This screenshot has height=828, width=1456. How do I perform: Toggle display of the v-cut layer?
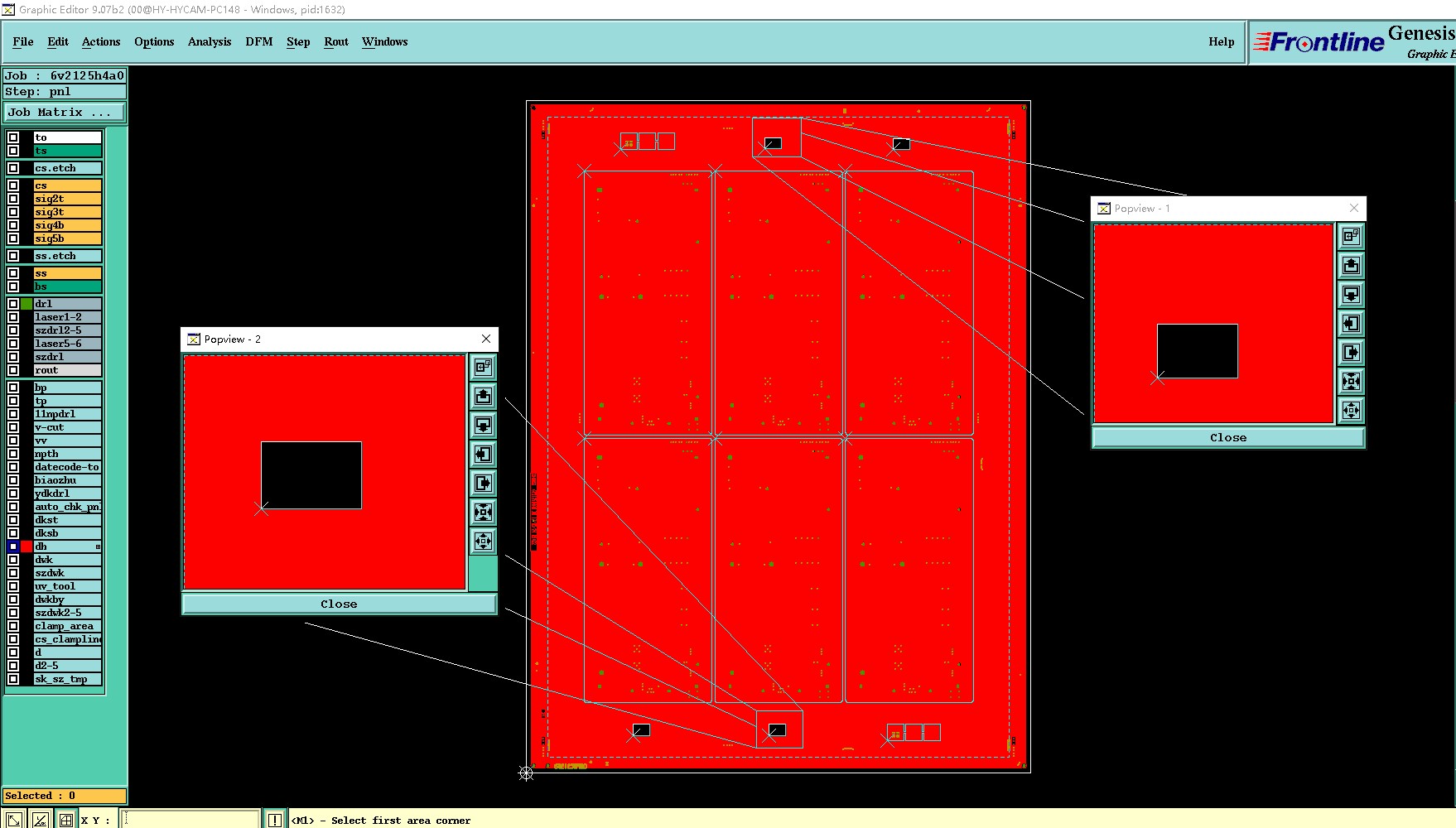[x=13, y=427]
